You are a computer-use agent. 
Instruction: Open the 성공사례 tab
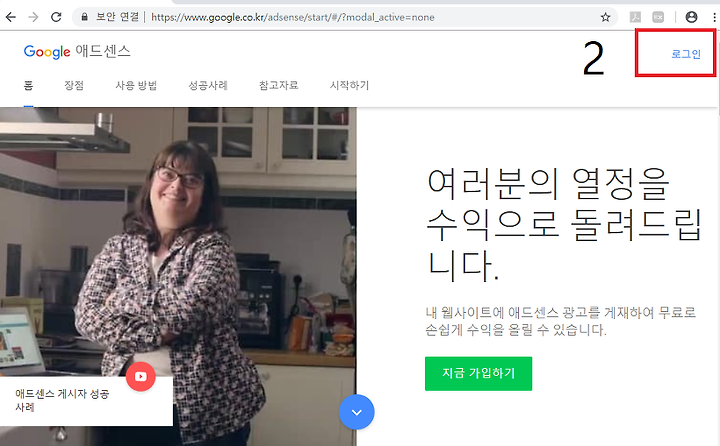[208, 85]
